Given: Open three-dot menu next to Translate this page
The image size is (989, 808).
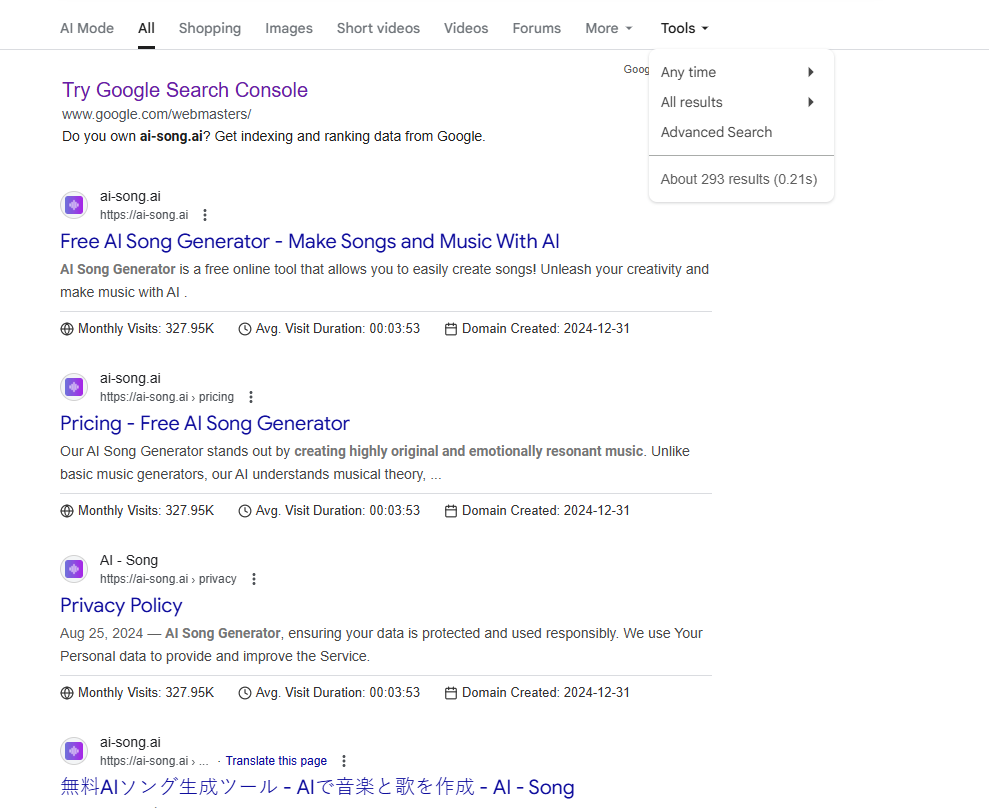Looking at the screenshot, I should (344, 761).
